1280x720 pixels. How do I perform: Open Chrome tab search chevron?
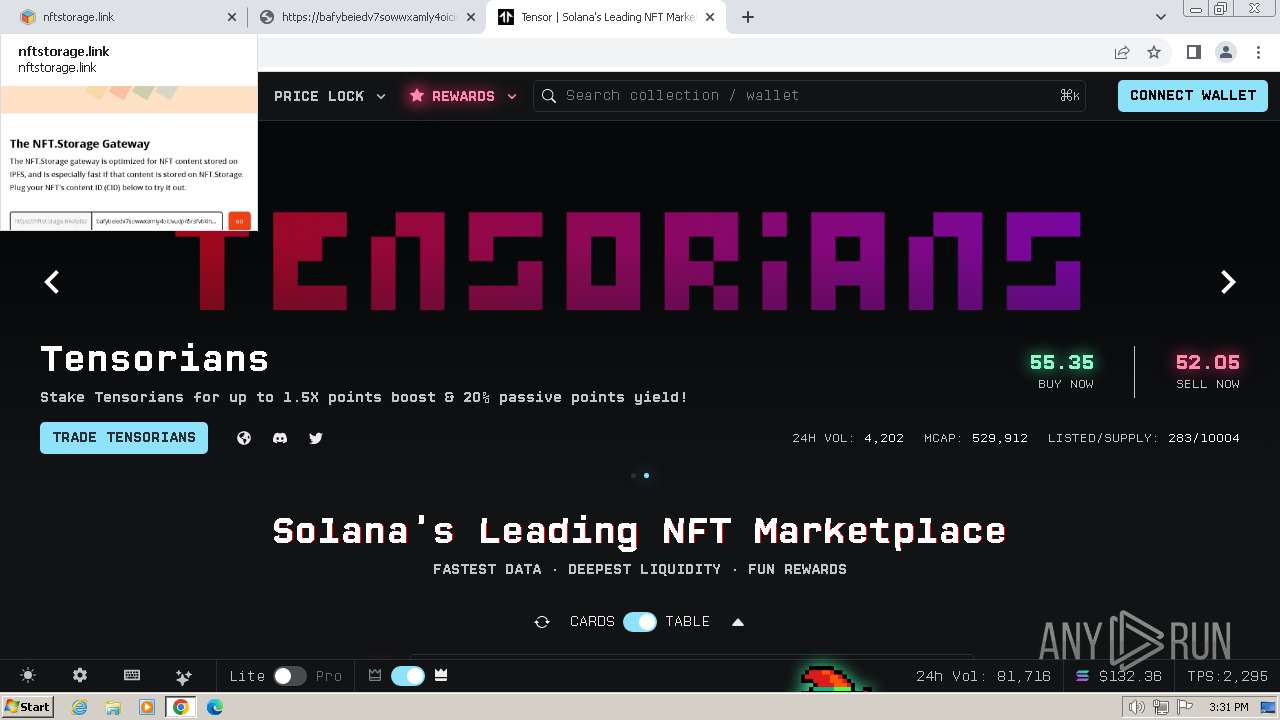(x=1160, y=16)
